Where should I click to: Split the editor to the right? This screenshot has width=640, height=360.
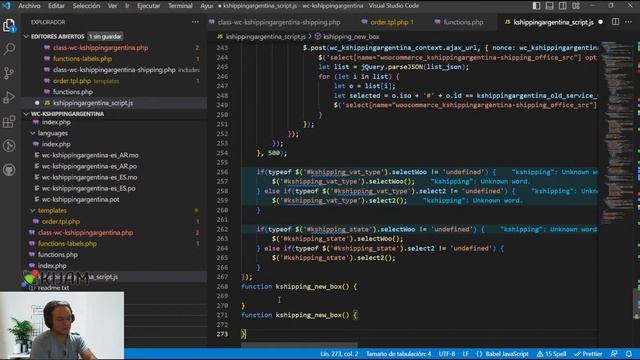(615, 22)
